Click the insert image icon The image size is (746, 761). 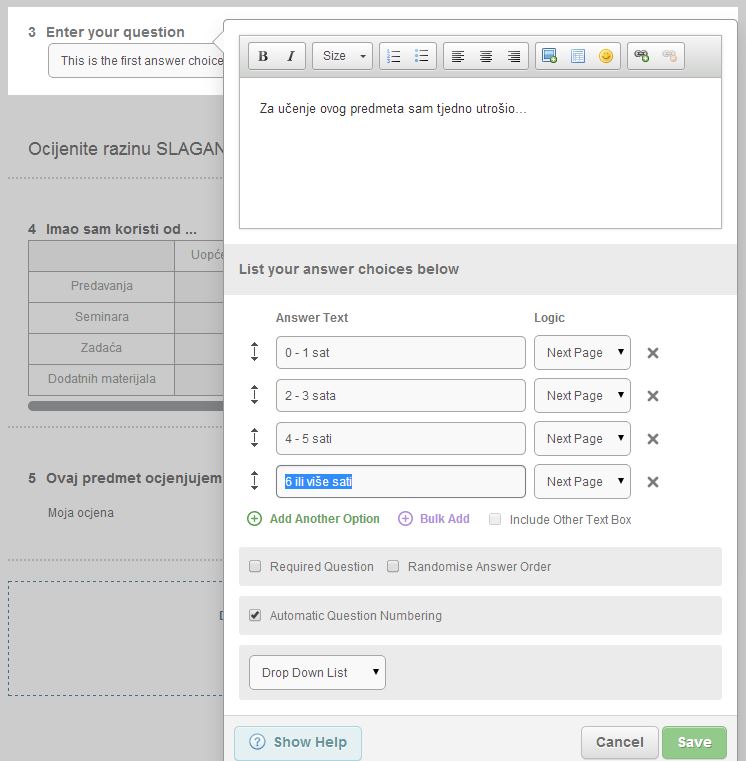pos(549,56)
